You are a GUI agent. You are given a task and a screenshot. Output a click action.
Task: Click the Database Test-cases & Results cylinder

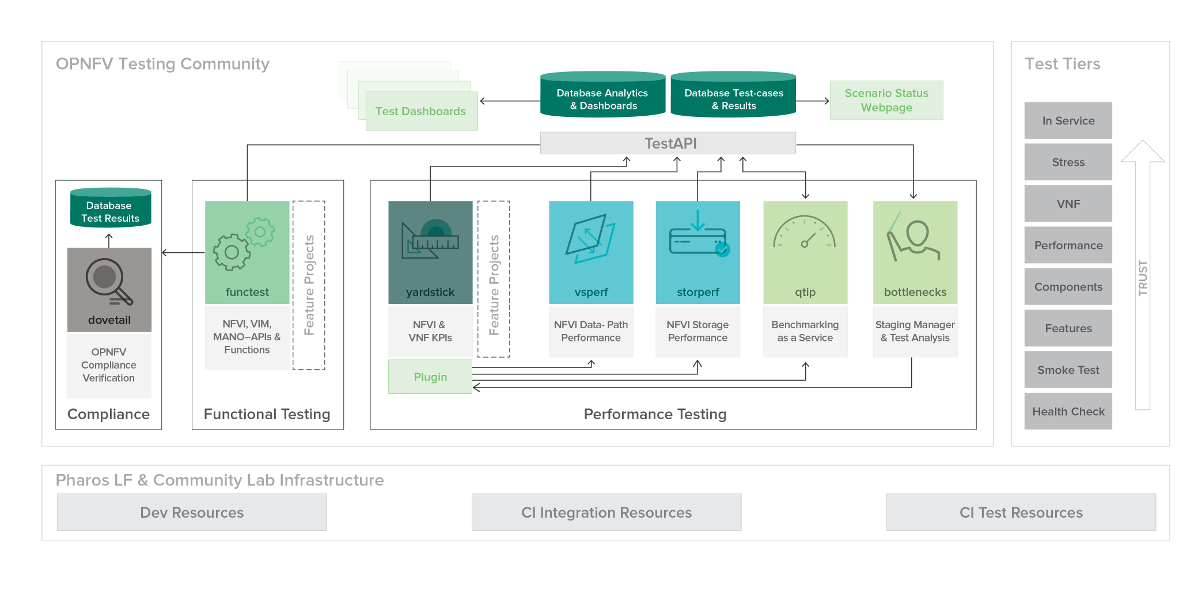tap(733, 96)
